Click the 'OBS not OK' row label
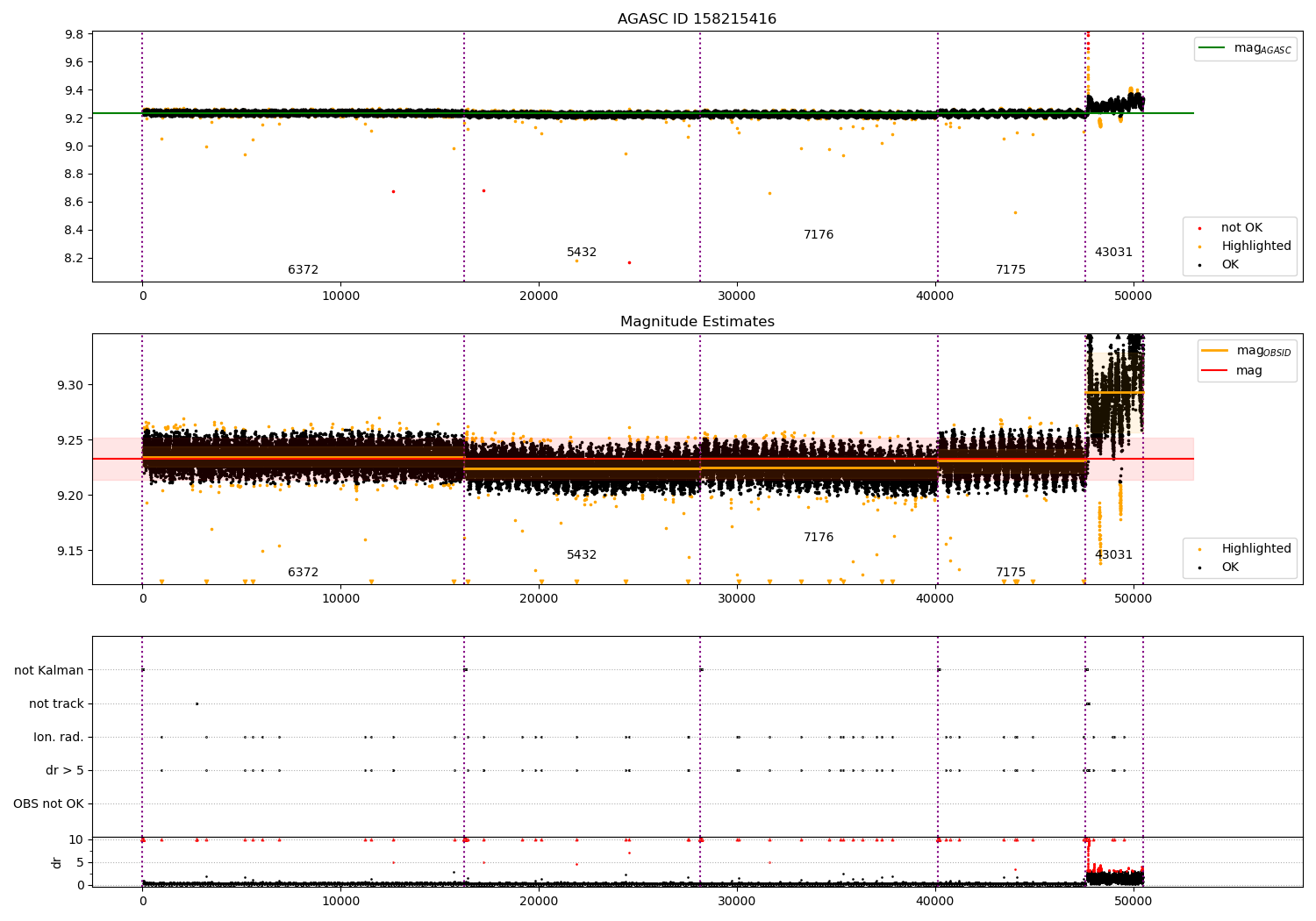The width and height of the screenshot is (1316, 921). coord(48,803)
